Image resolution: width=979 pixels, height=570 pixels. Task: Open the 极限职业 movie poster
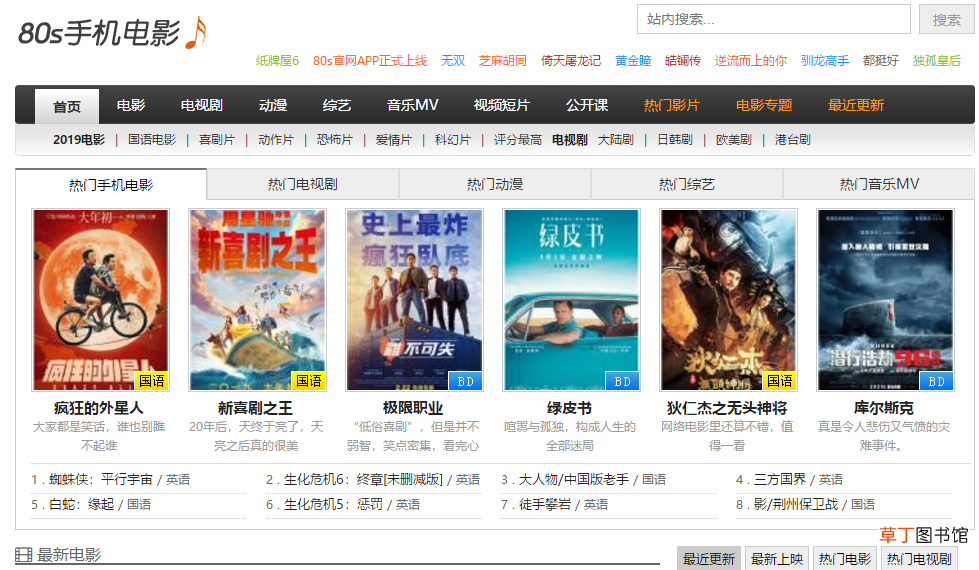(x=415, y=300)
